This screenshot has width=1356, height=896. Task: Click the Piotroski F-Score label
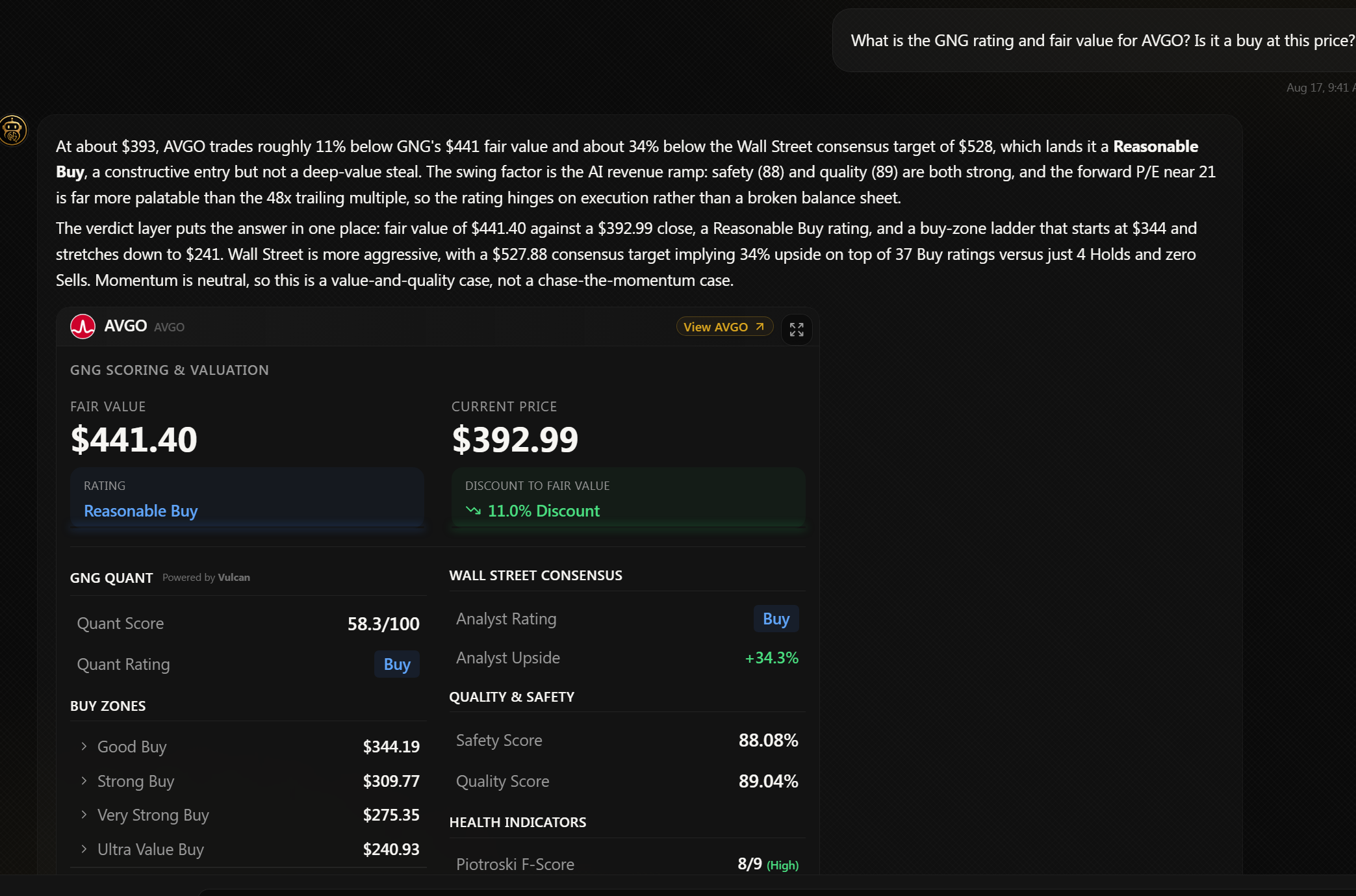click(x=515, y=864)
